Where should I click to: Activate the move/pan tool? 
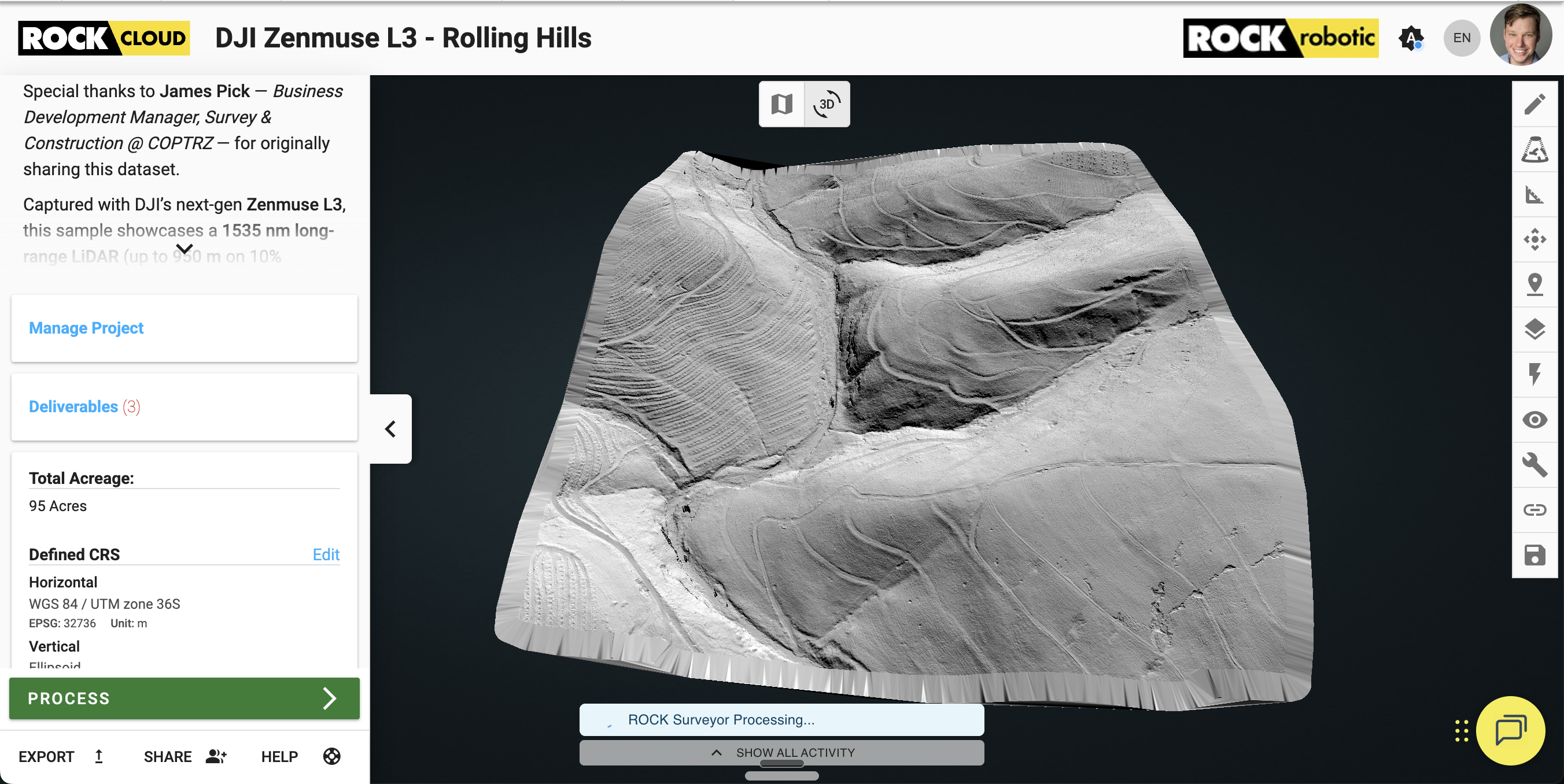coord(1535,239)
